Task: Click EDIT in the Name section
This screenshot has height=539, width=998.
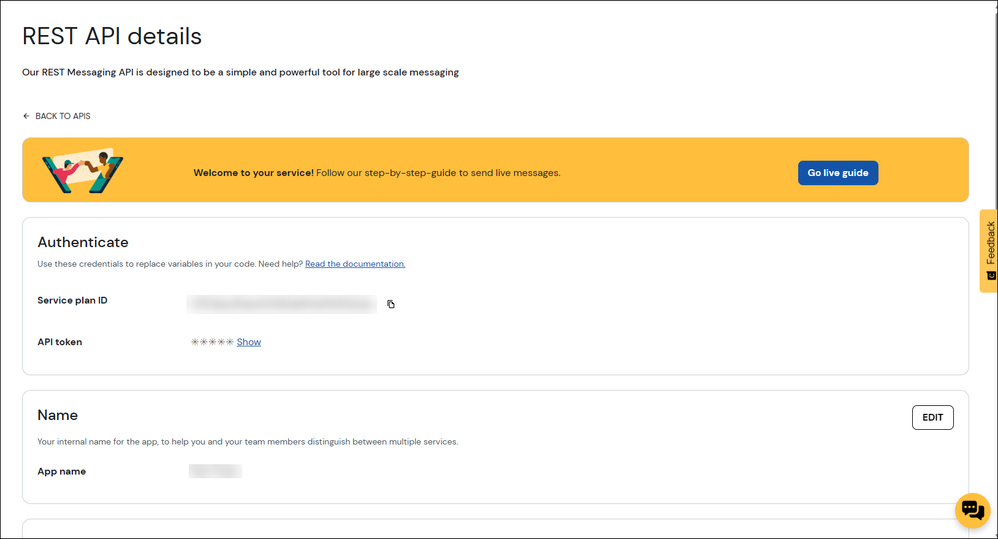Action: point(932,417)
